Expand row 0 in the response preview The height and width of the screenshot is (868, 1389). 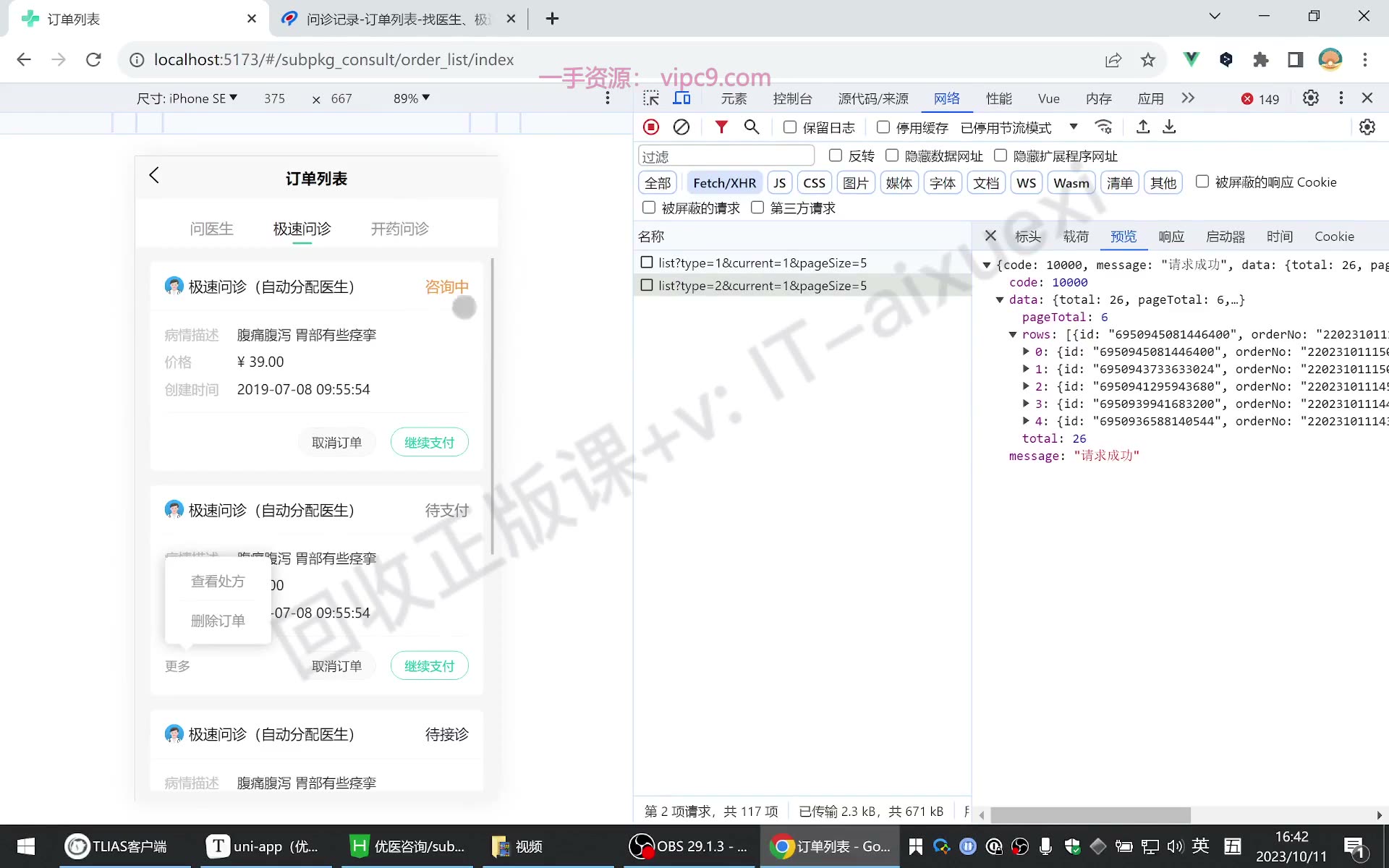coord(1026,352)
